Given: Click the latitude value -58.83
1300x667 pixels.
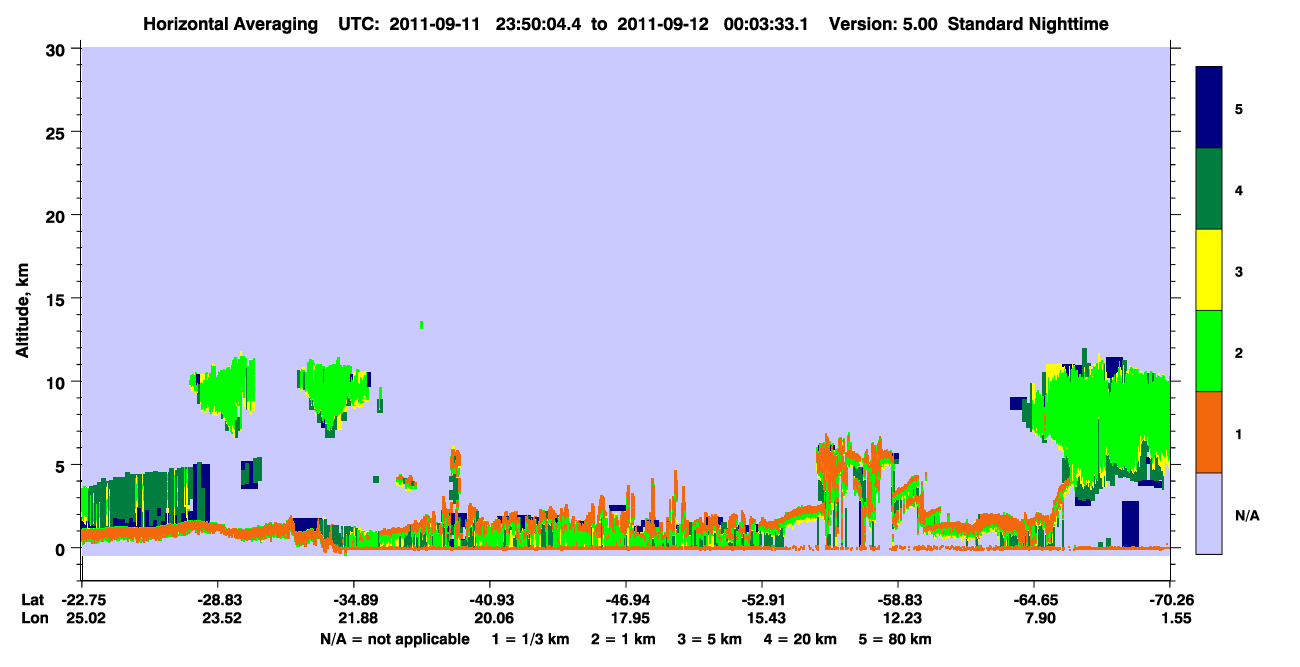Looking at the screenshot, I should 897,599.
